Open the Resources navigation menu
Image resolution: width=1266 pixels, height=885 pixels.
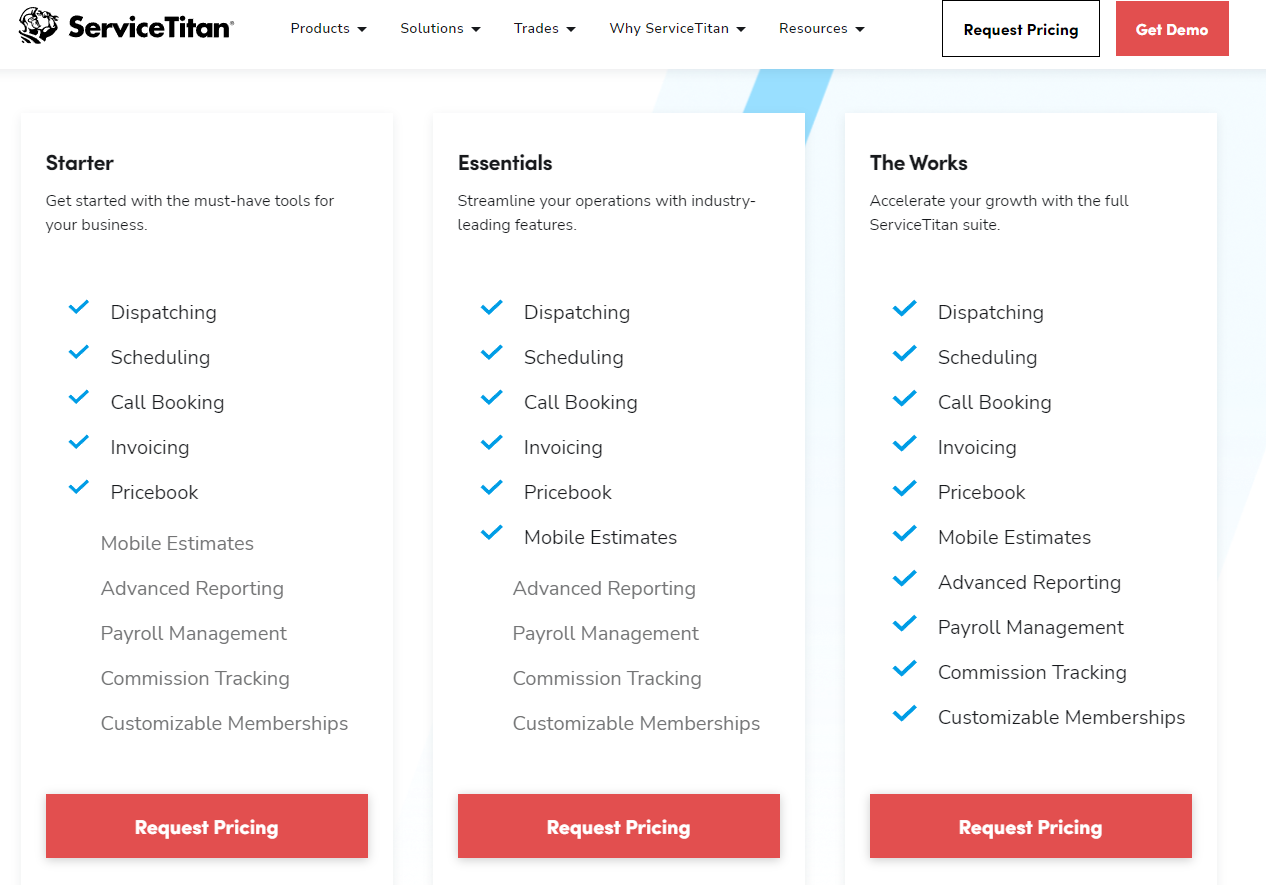821,29
